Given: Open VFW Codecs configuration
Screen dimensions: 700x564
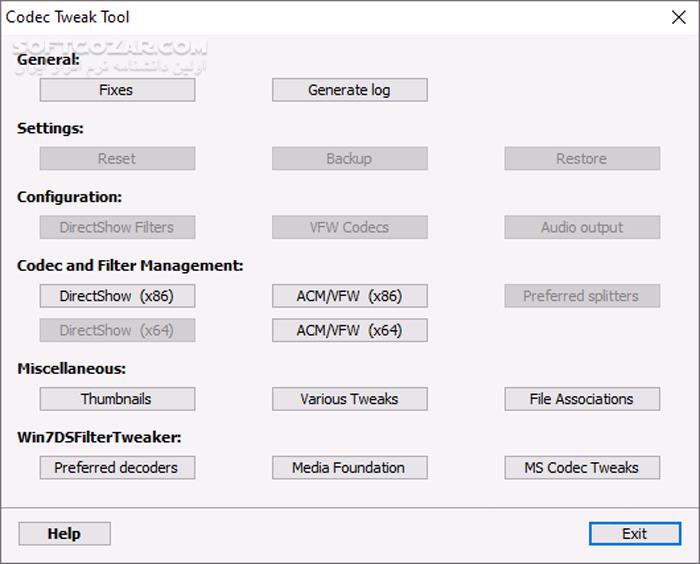Looking at the screenshot, I should [x=350, y=227].
